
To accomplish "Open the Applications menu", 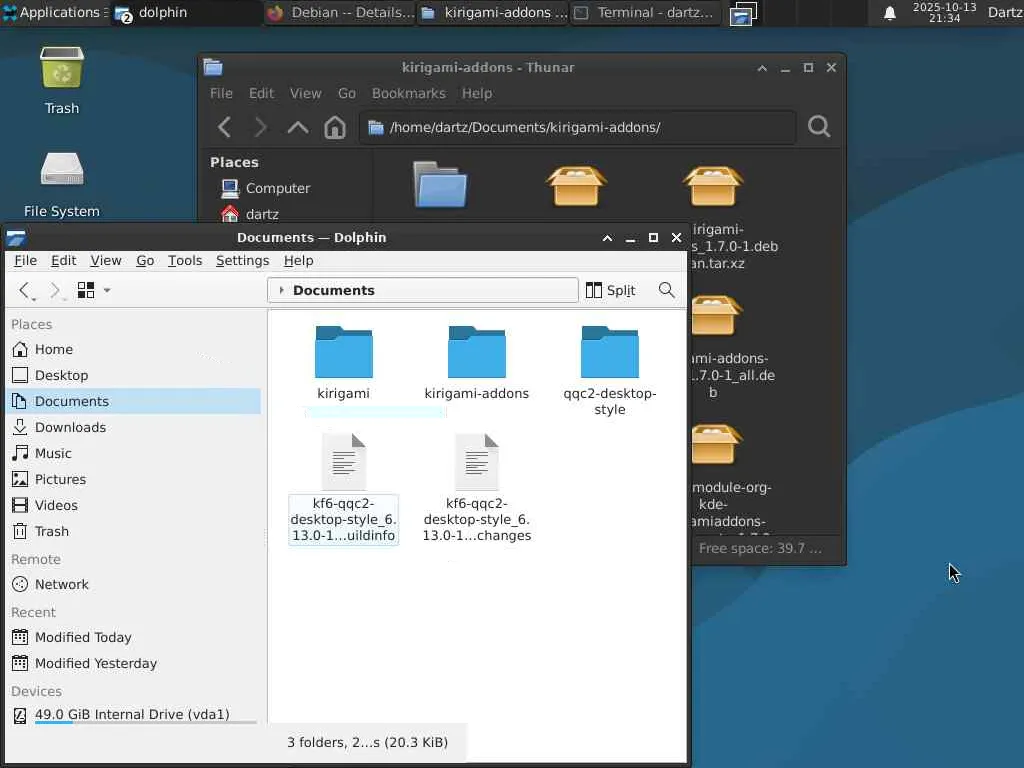I will click(52, 12).
